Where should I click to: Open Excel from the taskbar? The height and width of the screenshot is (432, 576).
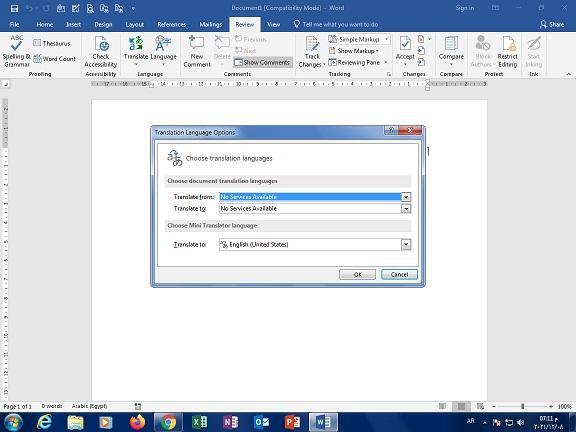pyautogui.click(x=200, y=422)
